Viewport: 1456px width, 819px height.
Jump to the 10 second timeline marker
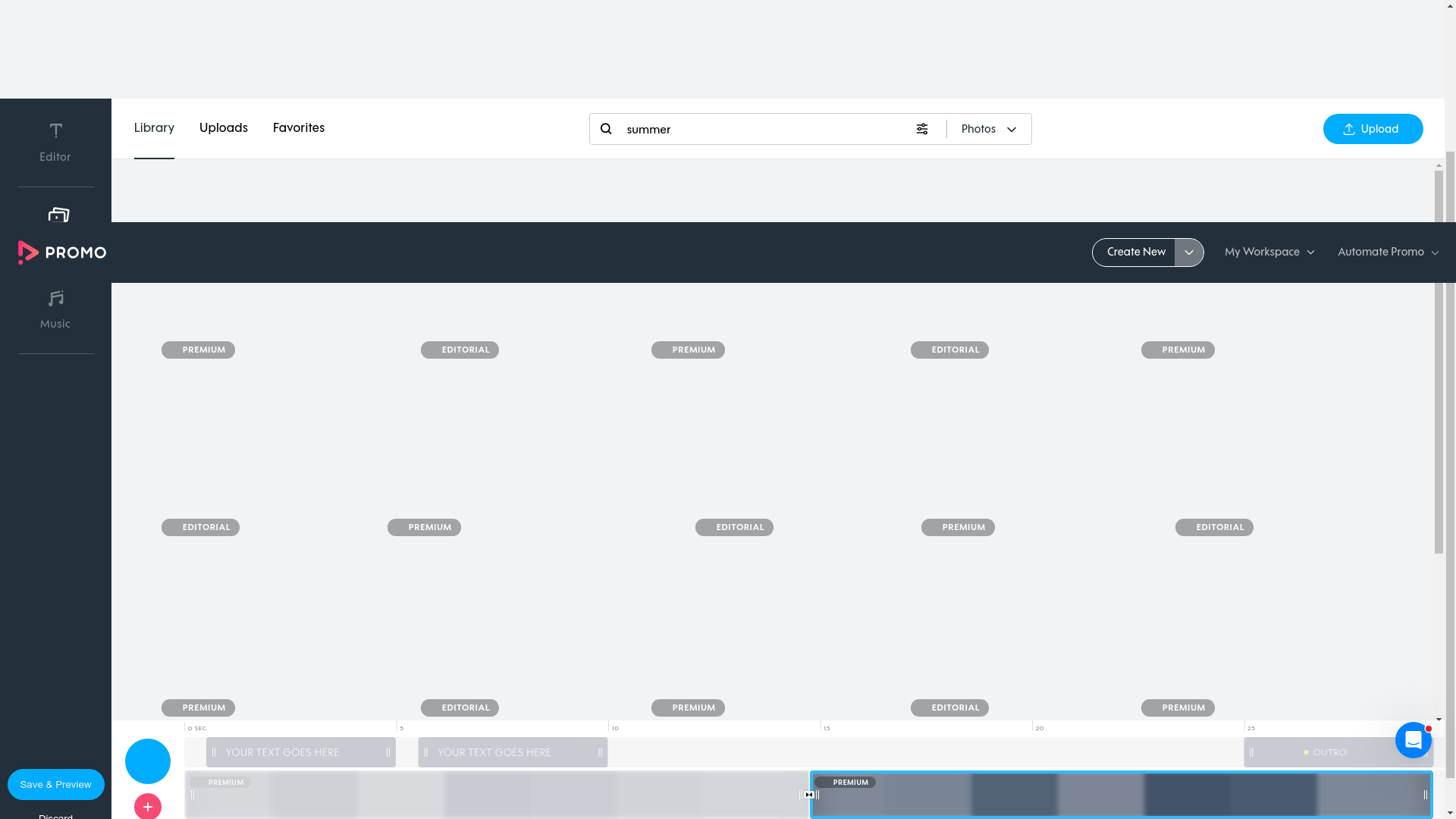(615, 728)
